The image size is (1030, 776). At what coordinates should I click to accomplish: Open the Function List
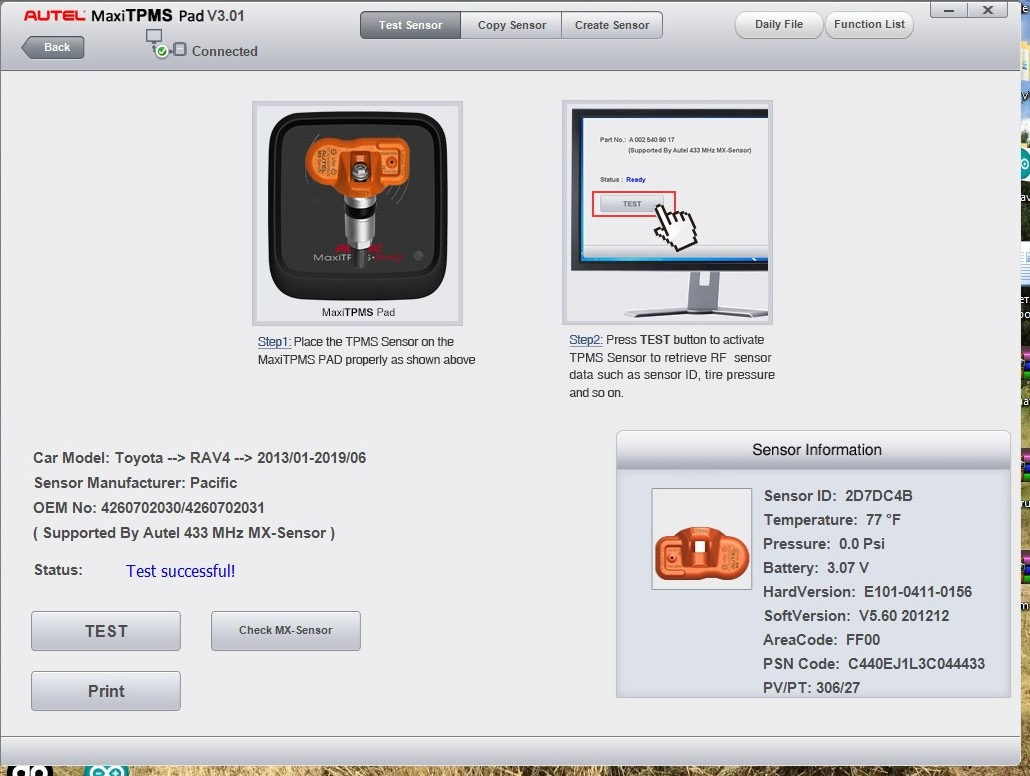tap(869, 24)
